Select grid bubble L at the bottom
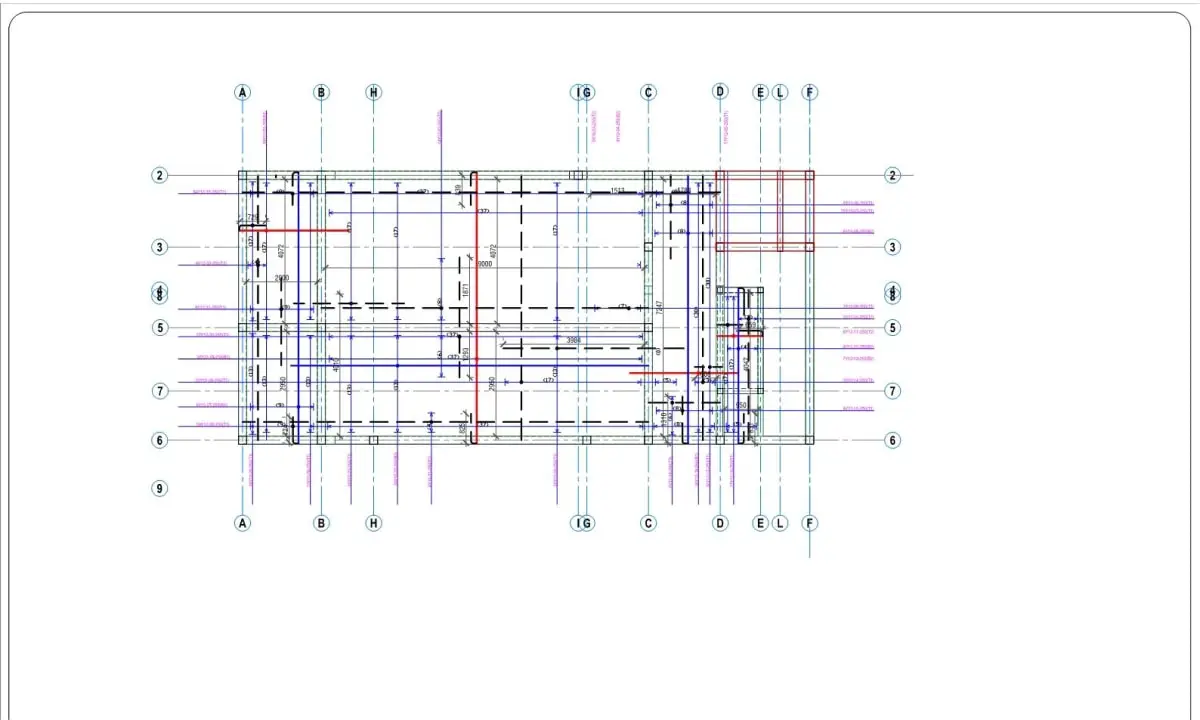Screen dimensions: 1200x720 (781, 523)
